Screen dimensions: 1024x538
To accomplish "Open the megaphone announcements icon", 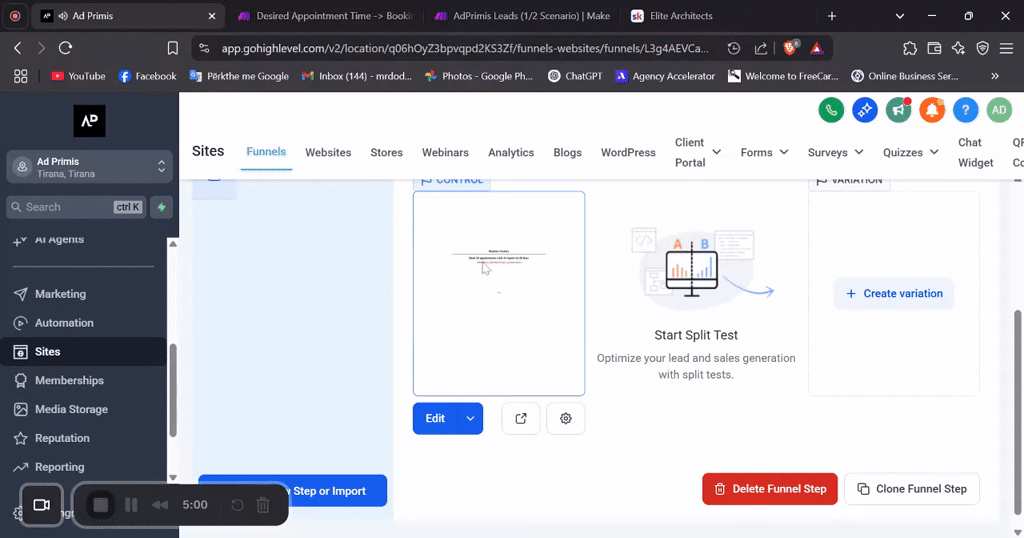I will coord(899,110).
